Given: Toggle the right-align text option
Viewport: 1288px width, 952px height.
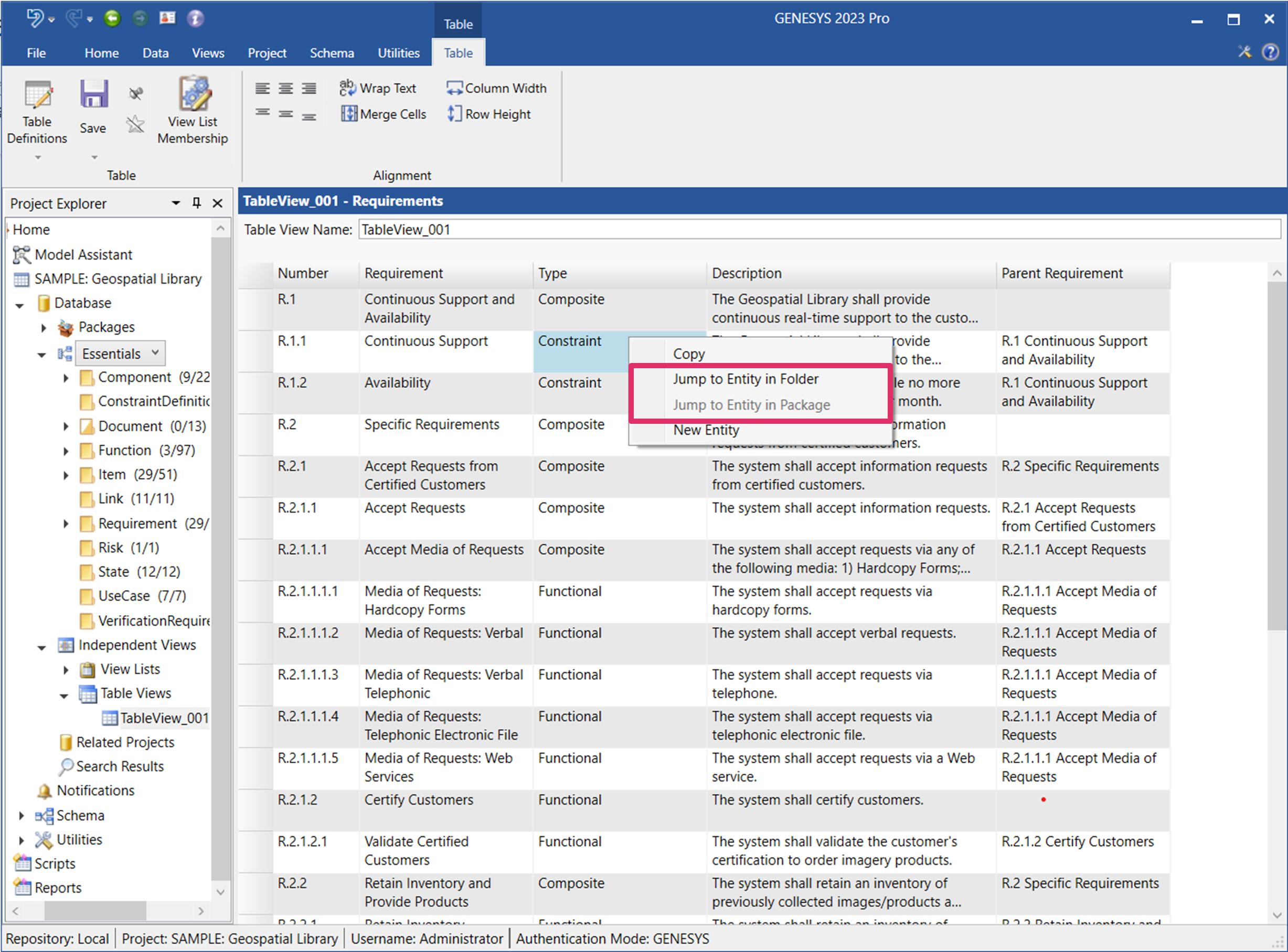Looking at the screenshot, I should point(309,89).
